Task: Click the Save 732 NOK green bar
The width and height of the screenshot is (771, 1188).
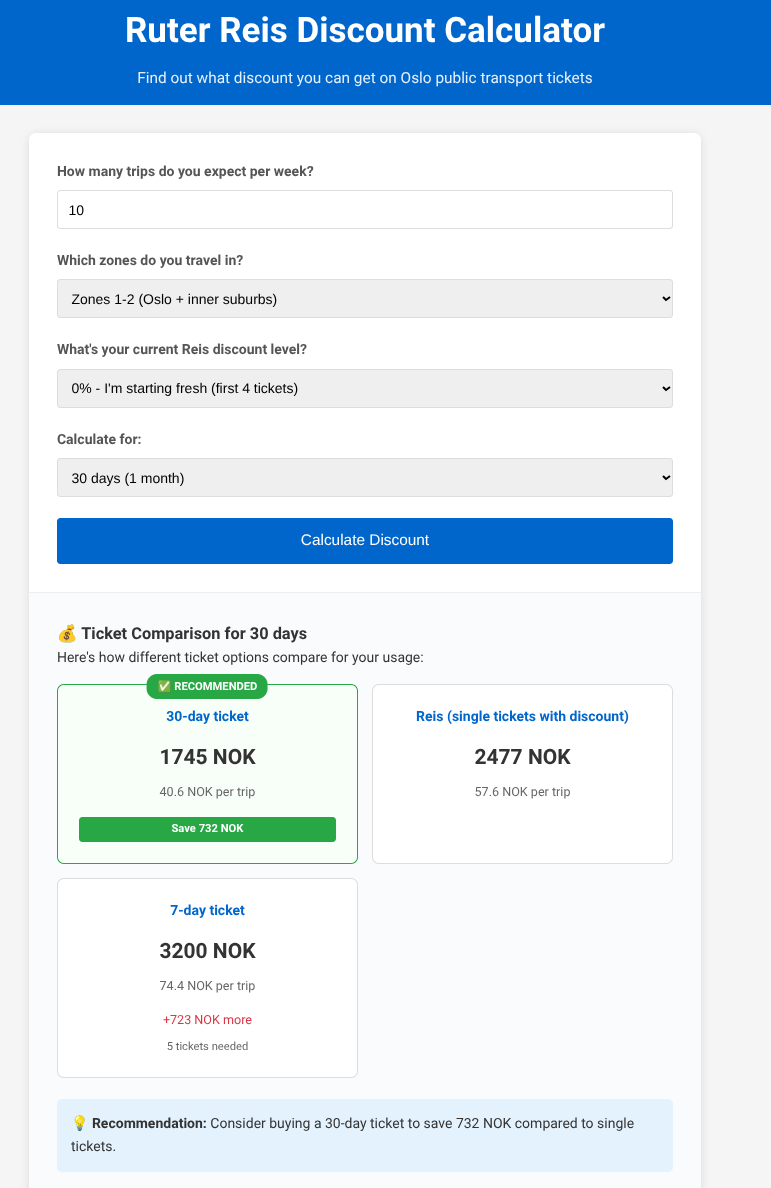Action: coord(208,829)
